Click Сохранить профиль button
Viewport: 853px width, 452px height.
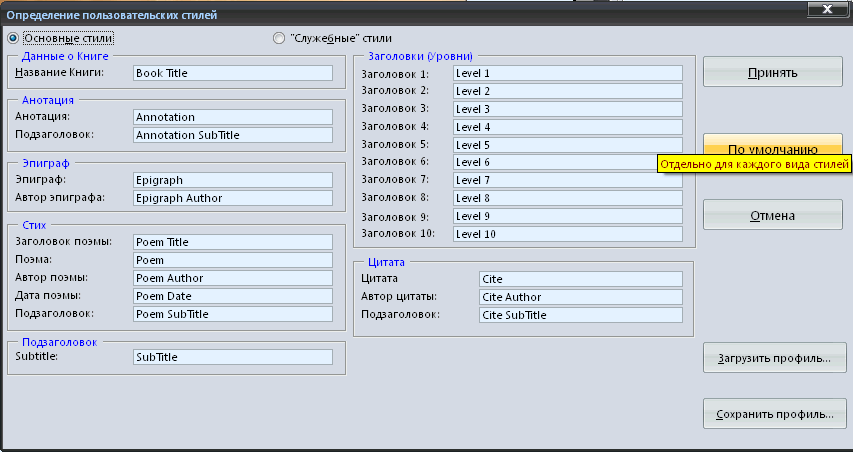(775, 414)
